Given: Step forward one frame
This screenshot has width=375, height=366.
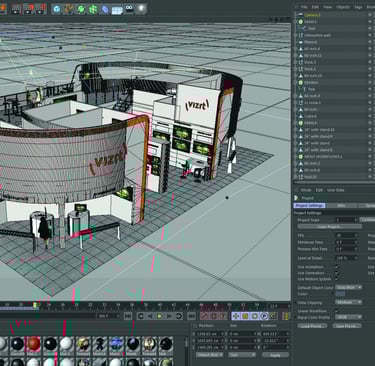Looking at the screenshot, I should pos(169,316).
